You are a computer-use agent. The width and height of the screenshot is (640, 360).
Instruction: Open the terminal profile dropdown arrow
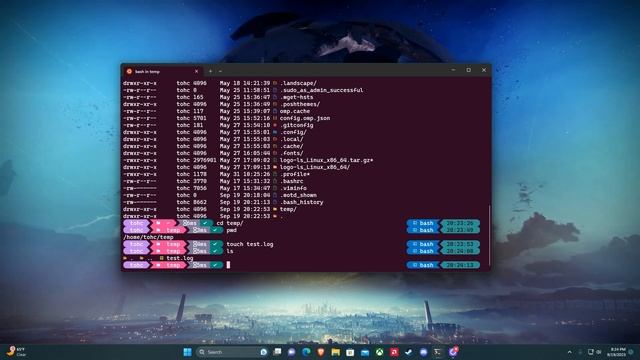(x=220, y=71)
